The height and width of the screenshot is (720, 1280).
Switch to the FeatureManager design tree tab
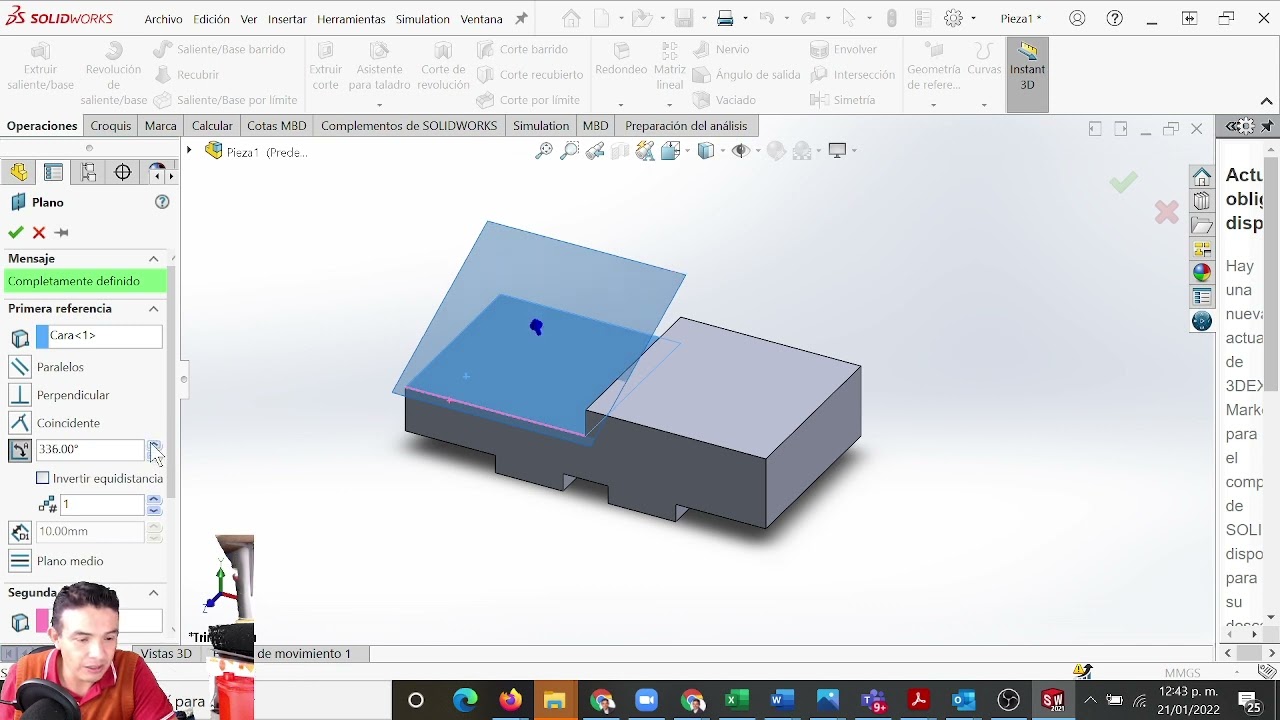(x=19, y=172)
